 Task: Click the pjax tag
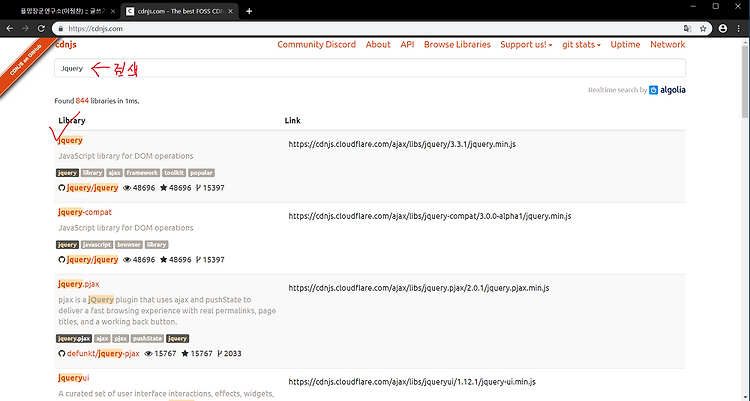tap(121, 338)
